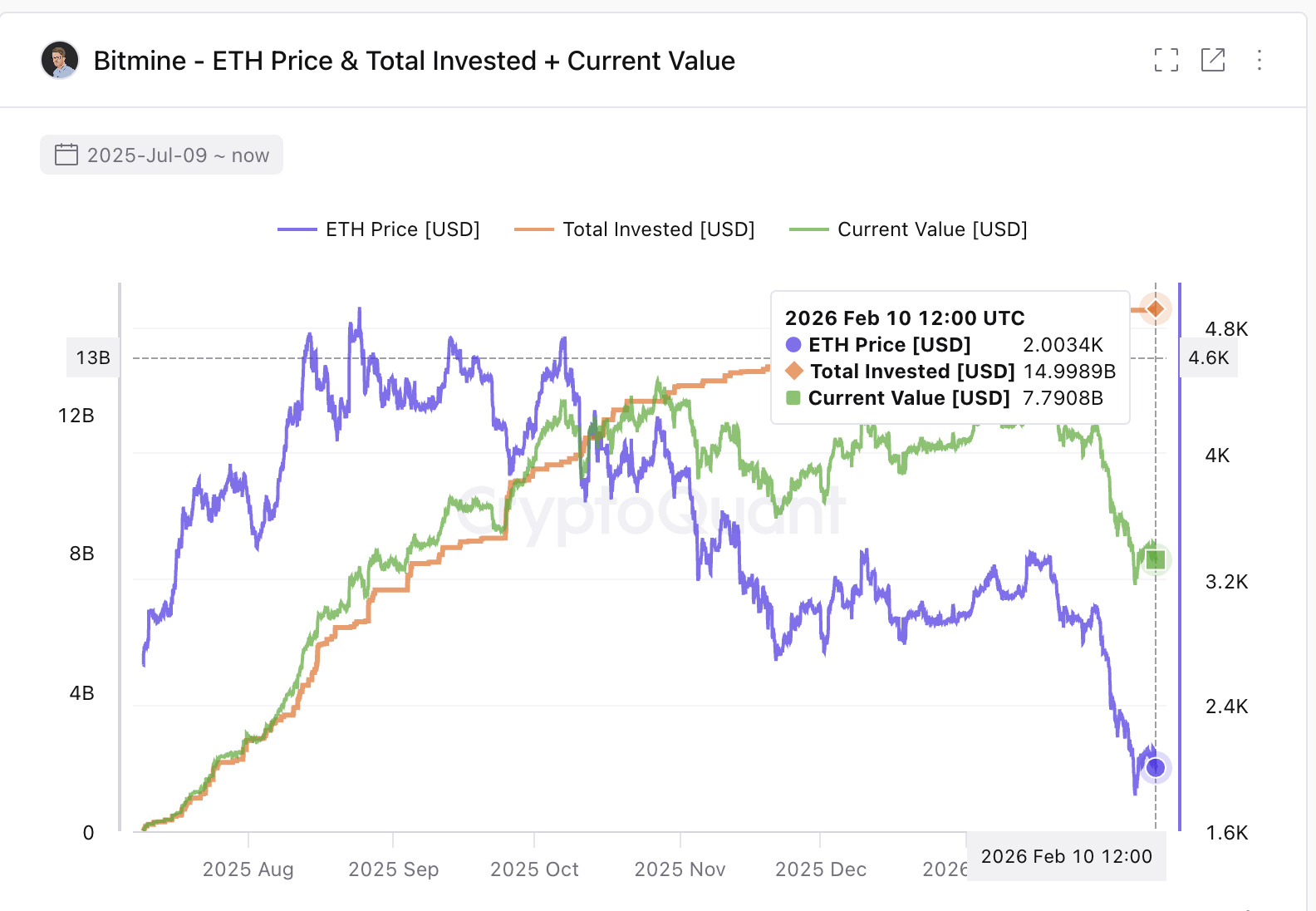Click the dashed 13B gridline label

pyautogui.click(x=92, y=357)
